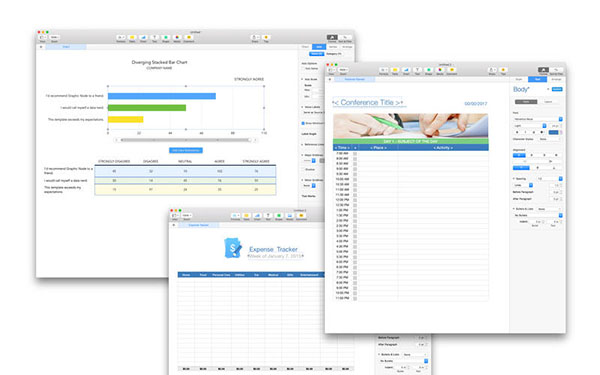
Task: Click Shape icon in Expense Tracker window toolbar
Action: tap(279, 216)
